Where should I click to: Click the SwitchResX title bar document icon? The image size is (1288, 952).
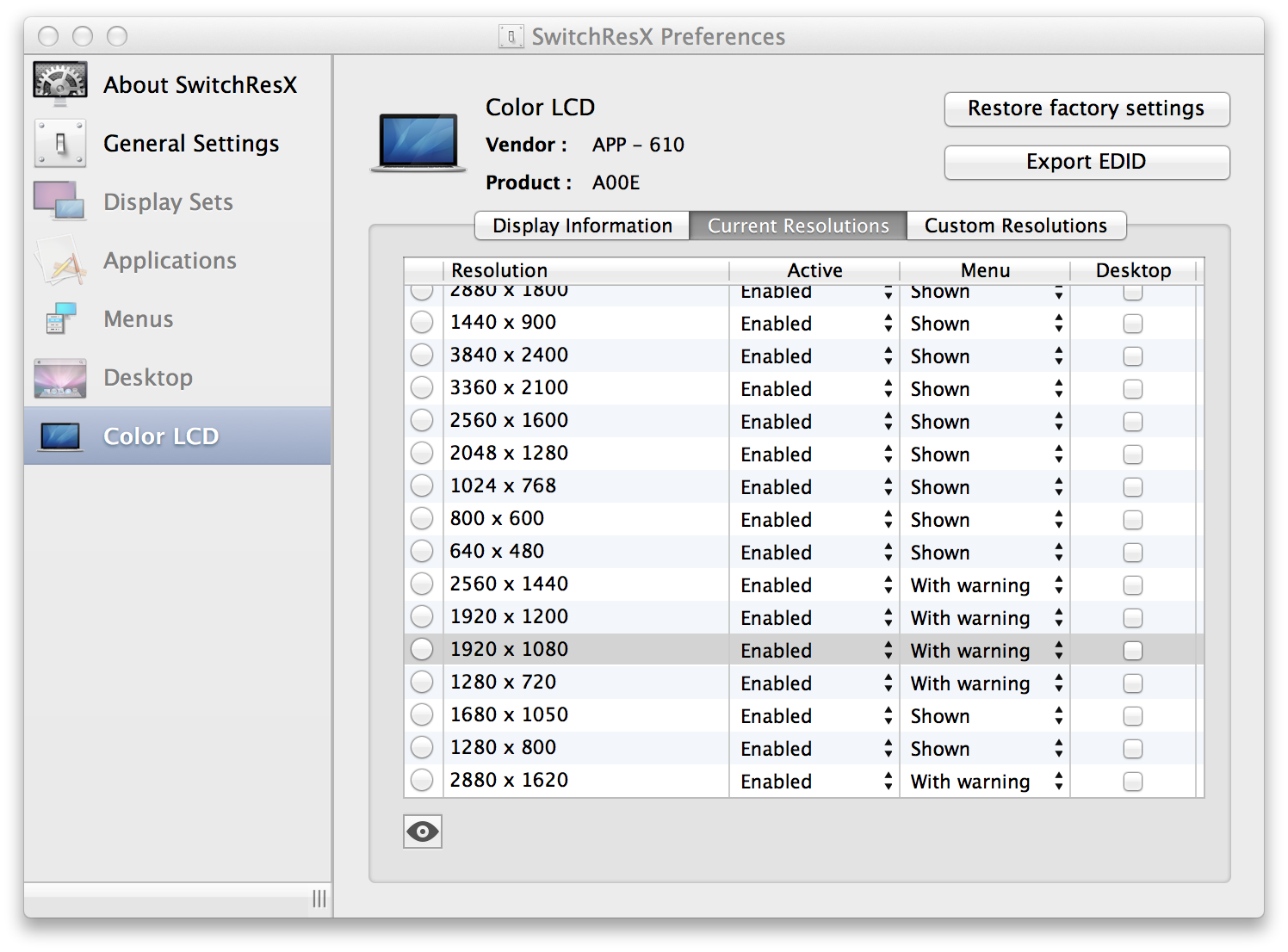[x=511, y=36]
